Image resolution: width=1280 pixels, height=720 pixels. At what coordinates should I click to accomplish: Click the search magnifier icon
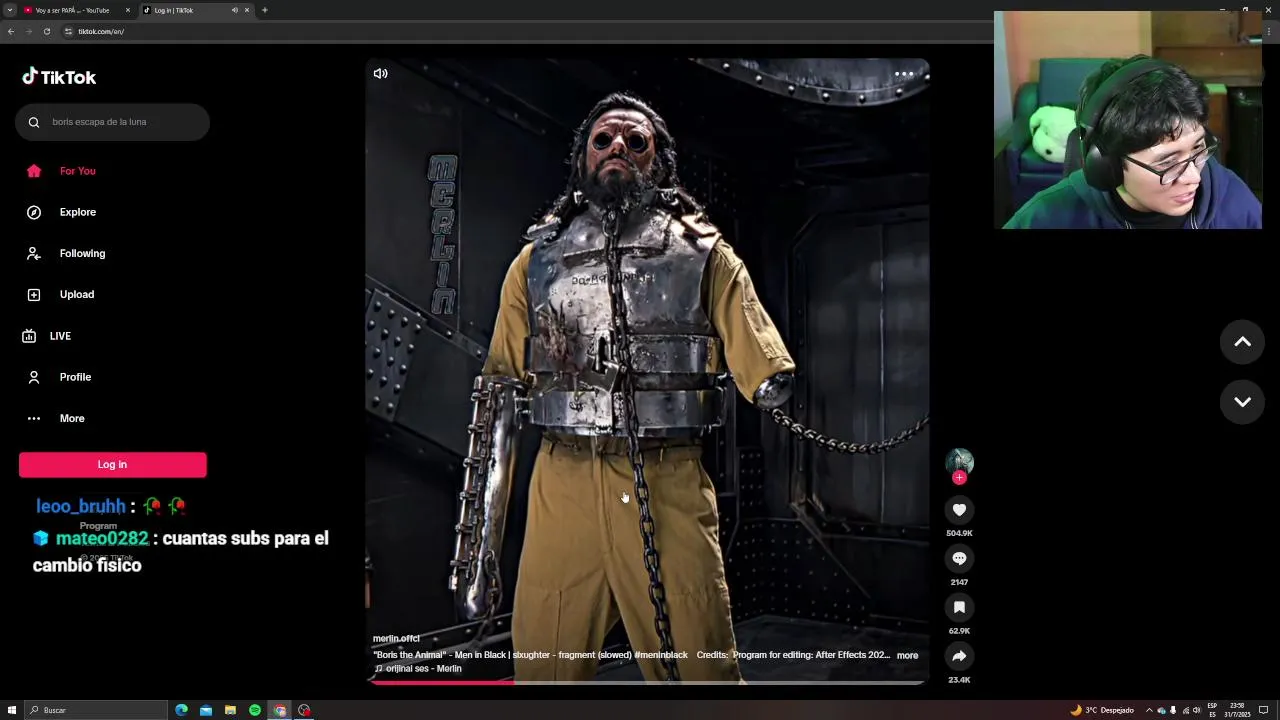pyautogui.click(x=34, y=122)
